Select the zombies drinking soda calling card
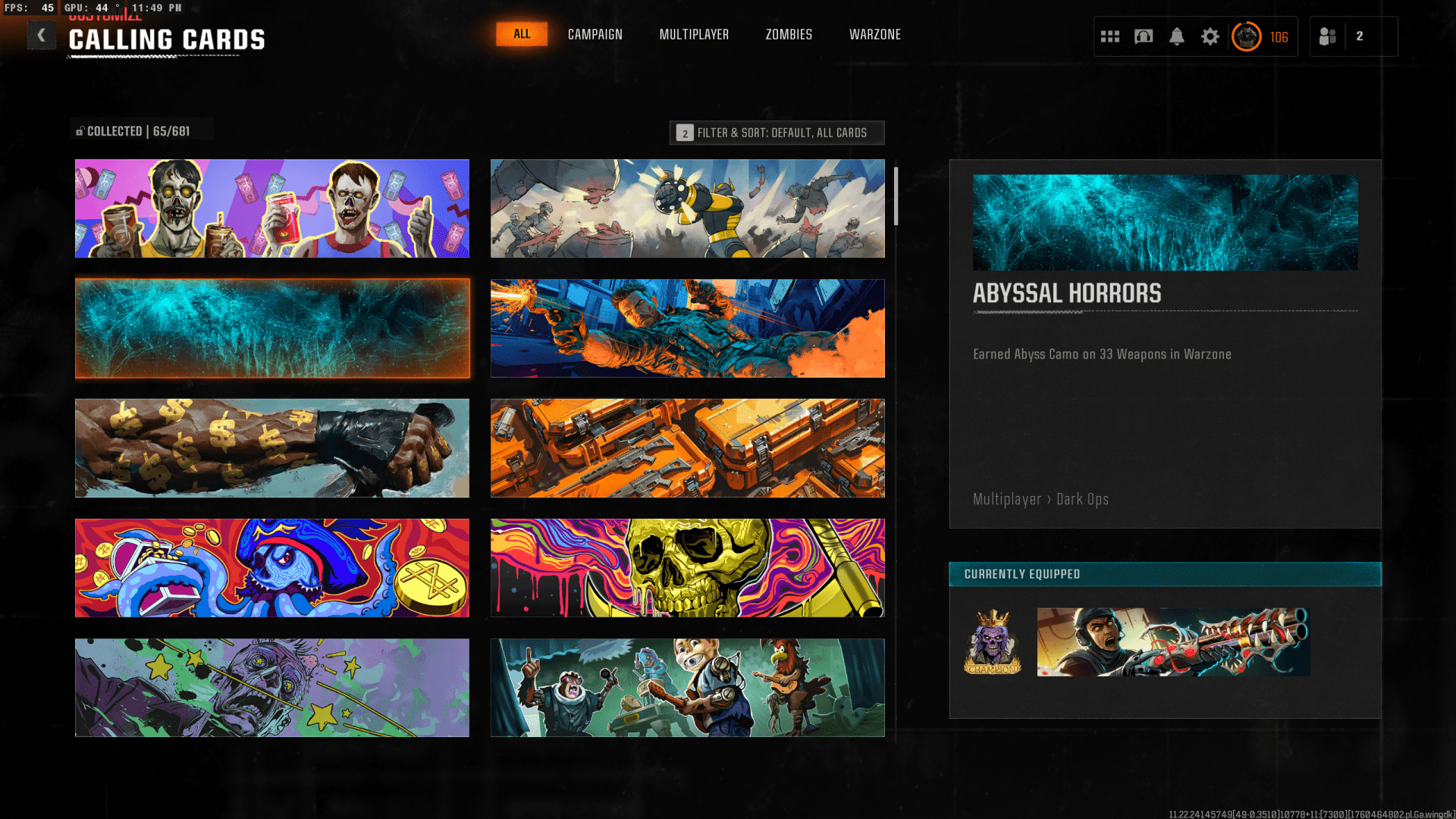Image resolution: width=1456 pixels, height=819 pixels. (x=271, y=209)
